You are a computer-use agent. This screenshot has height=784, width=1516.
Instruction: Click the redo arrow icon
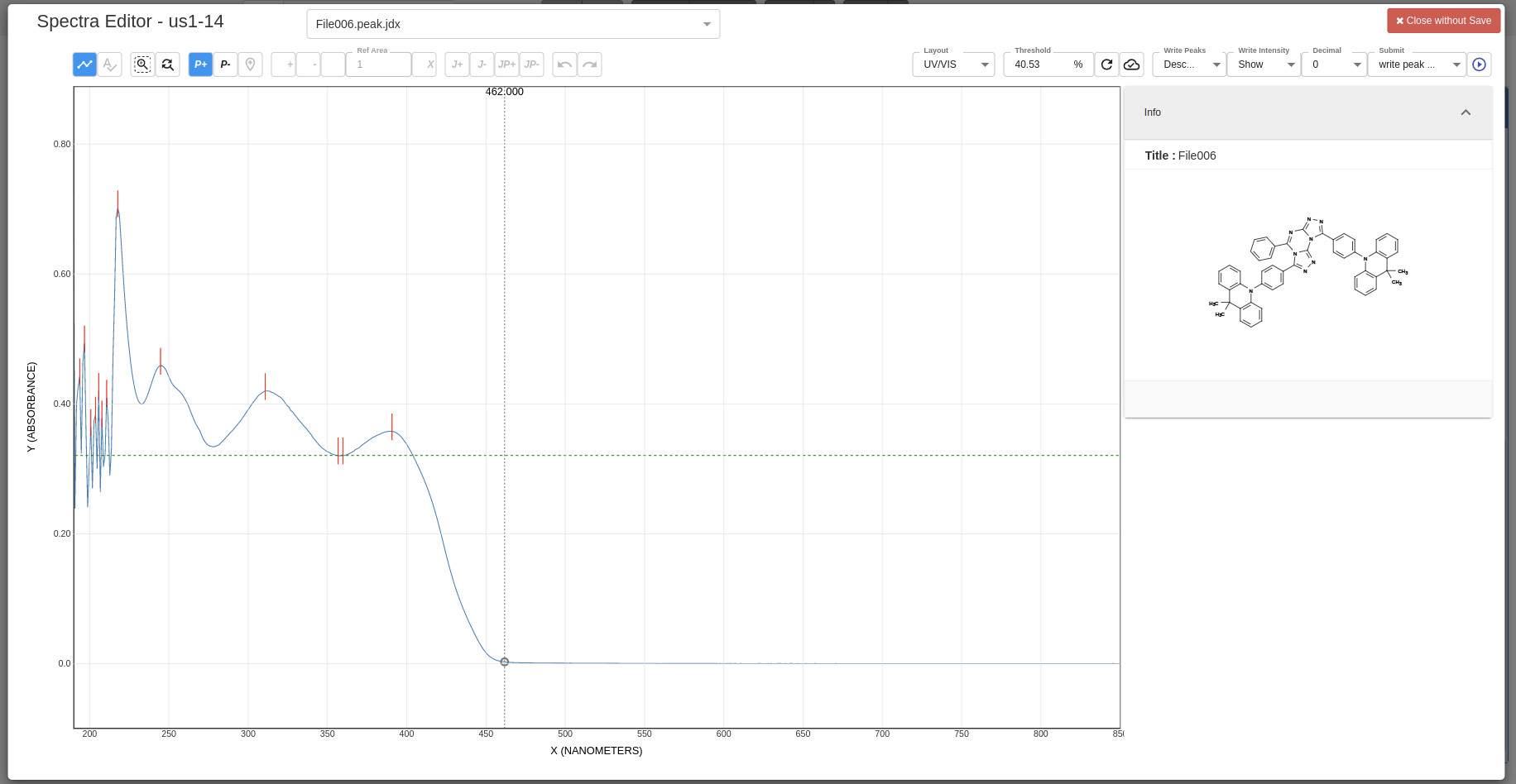pos(589,64)
